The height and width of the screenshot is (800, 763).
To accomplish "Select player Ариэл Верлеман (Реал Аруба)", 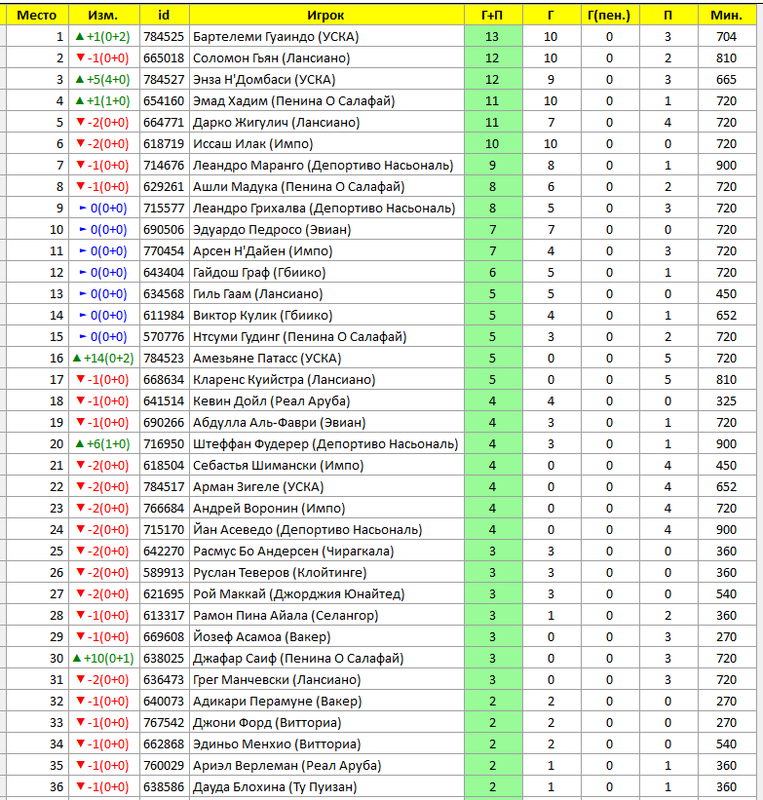I will 287,765.
